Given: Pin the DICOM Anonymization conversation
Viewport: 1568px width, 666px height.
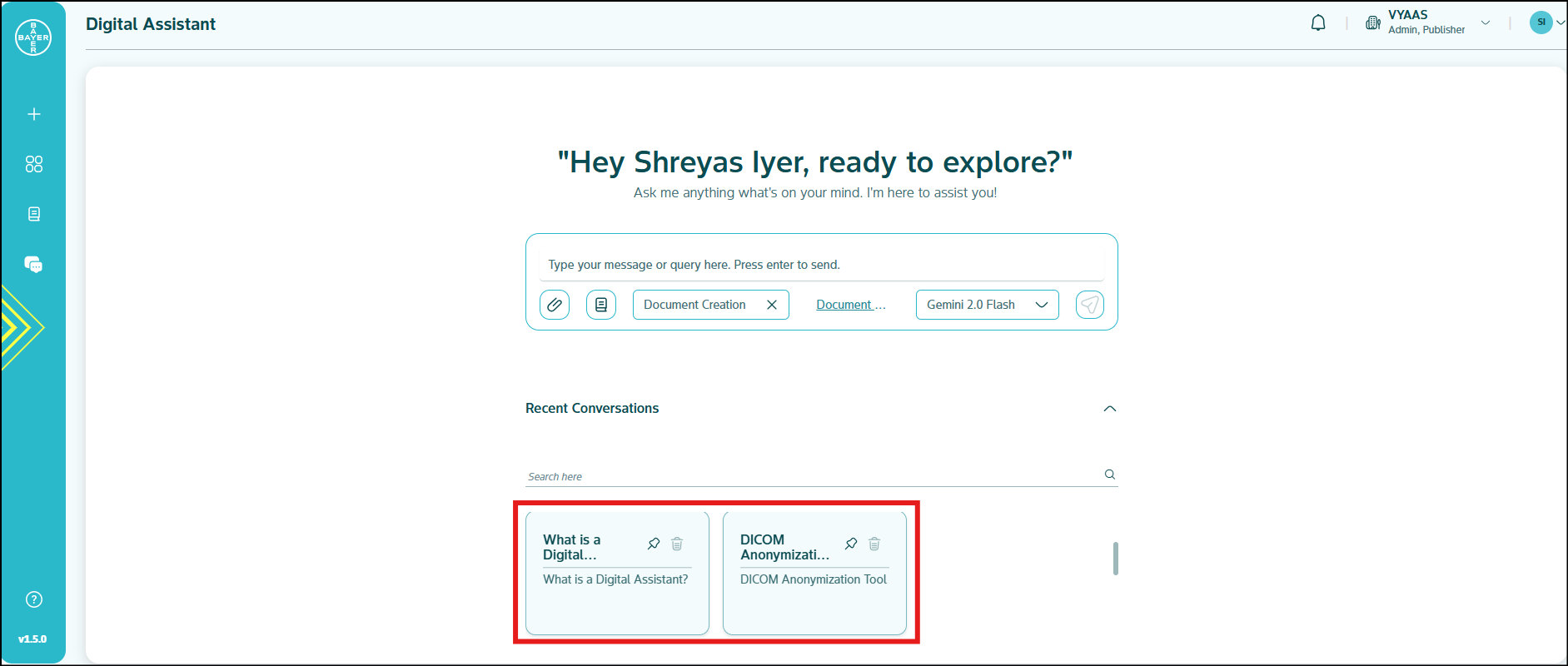Looking at the screenshot, I should [x=851, y=544].
